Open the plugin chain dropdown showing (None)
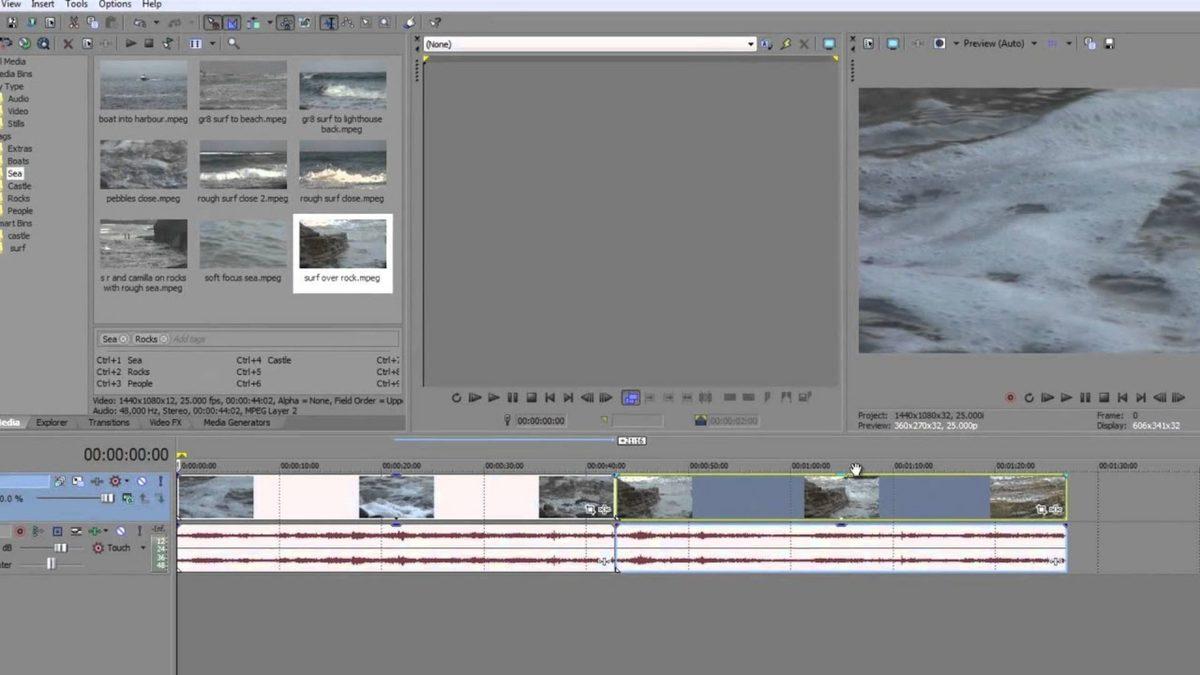This screenshot has width=1200, height=675. pyautogui.click(x=750, y=44)
